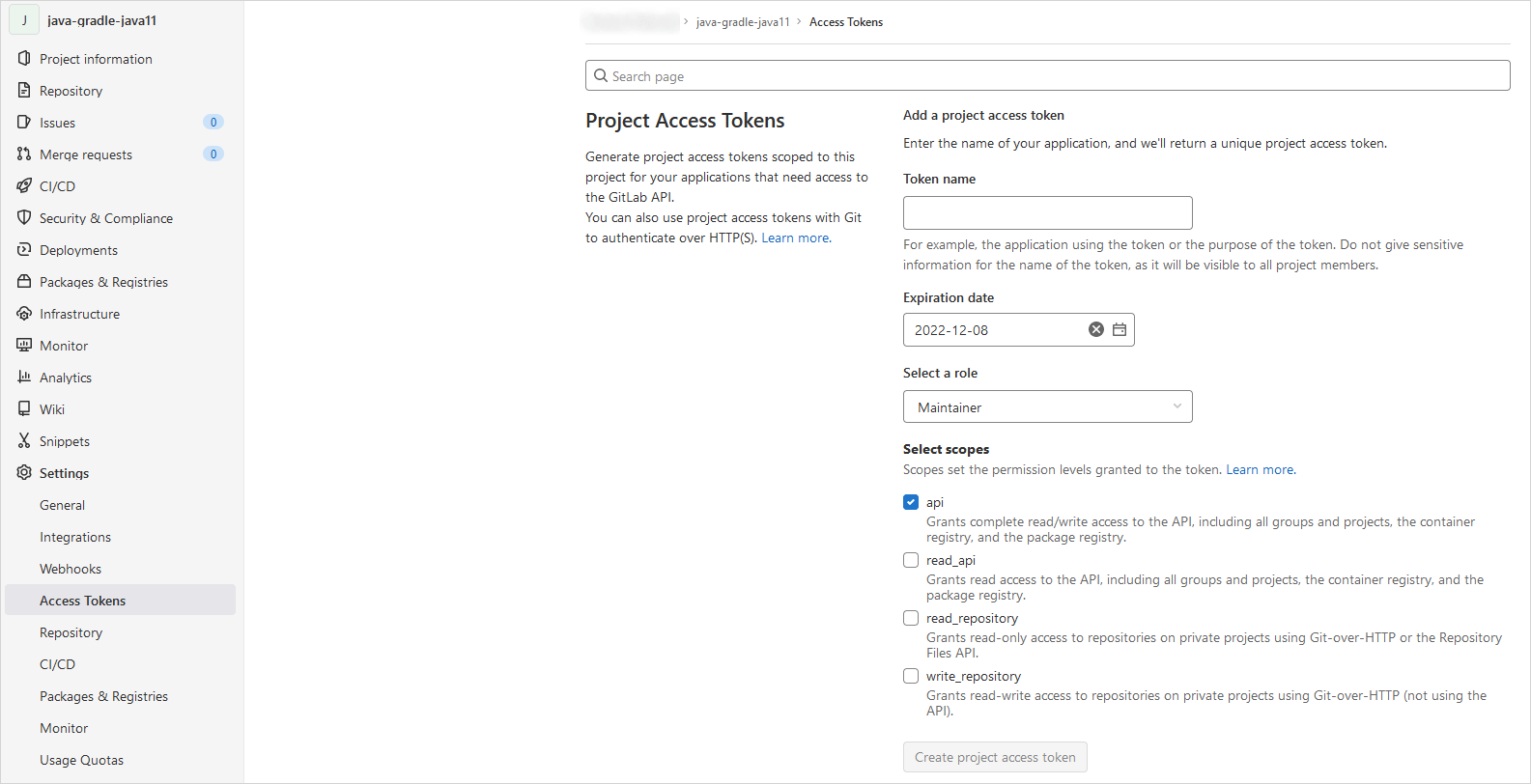Follow the Learn more link about scopes
The width and height of the screenshot is (1531, 784).
pos(1260,470)
